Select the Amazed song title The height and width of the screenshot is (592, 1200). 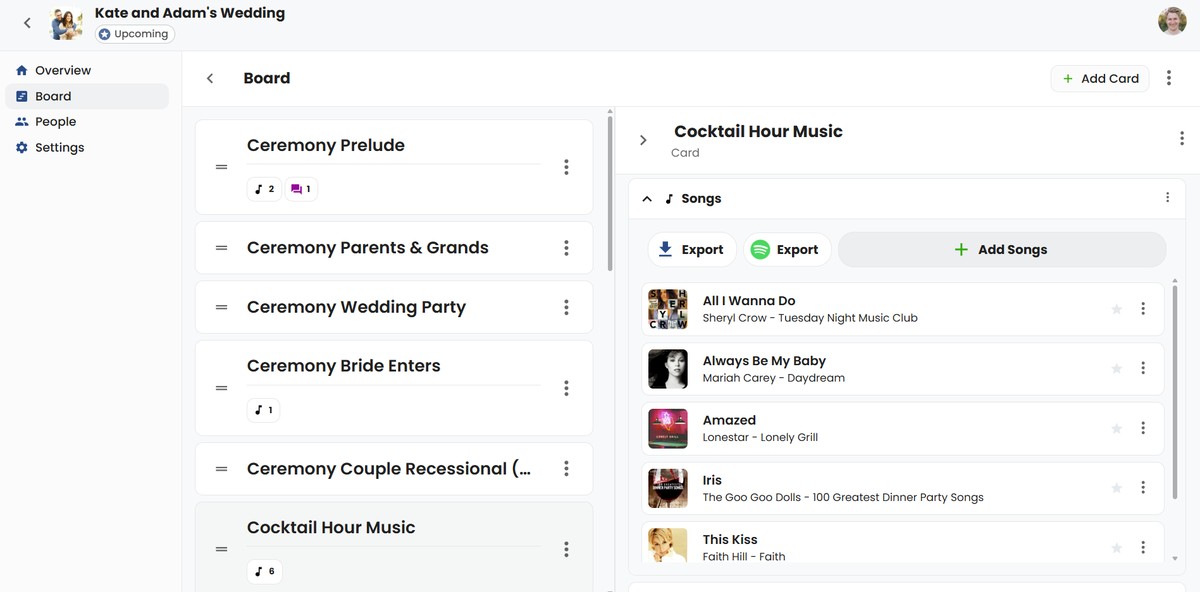(729, 420)
